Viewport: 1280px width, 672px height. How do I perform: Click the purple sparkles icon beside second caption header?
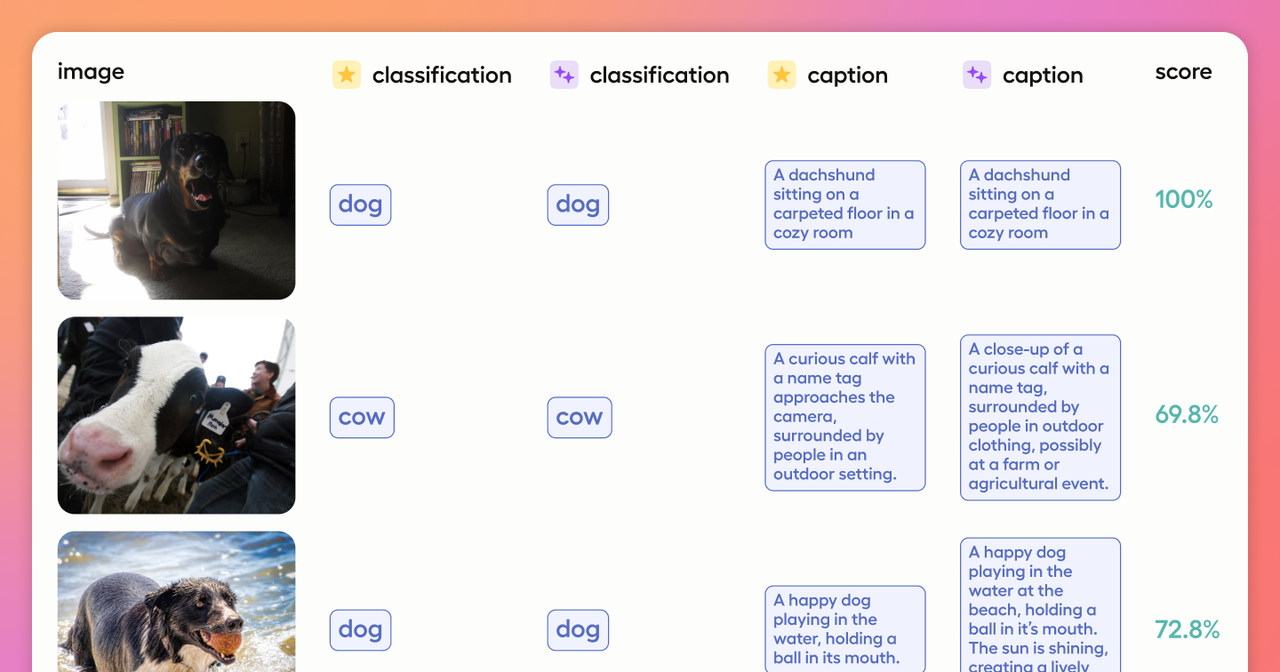(x=976, y=75)
